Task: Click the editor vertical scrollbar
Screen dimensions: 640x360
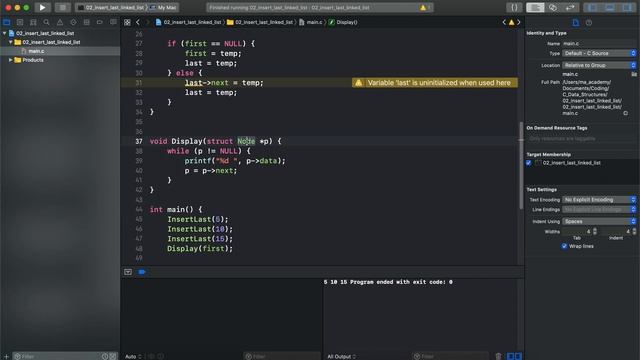Action: point(521,165)
